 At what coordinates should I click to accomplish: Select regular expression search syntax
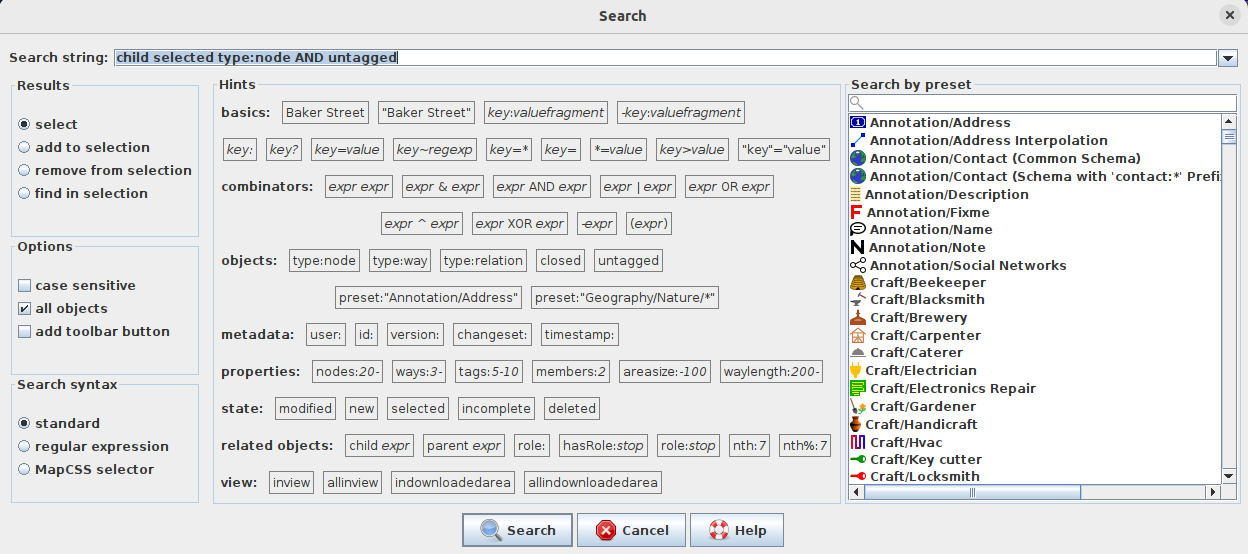click(93, 446)
